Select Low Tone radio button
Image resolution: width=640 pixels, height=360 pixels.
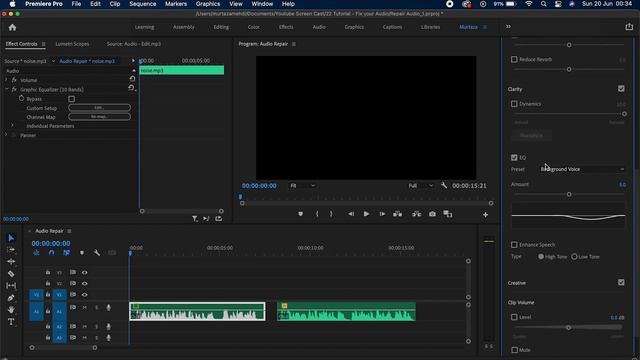pos(574,257)
